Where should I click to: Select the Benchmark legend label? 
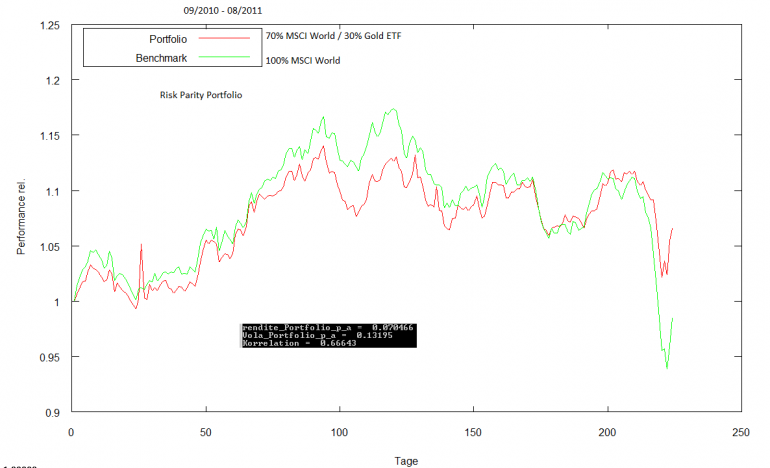[x=161, y=58]
